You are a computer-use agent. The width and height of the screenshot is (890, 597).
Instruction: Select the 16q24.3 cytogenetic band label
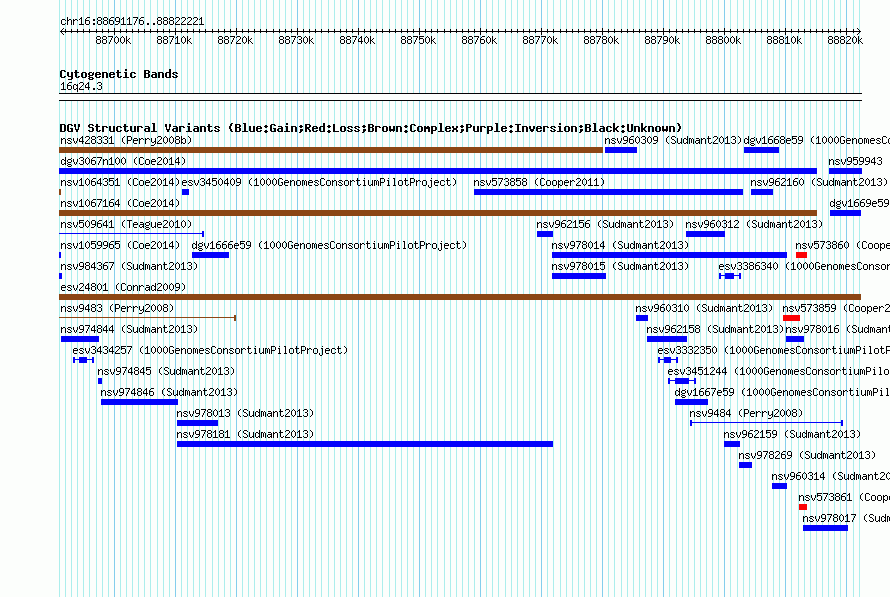81,87
